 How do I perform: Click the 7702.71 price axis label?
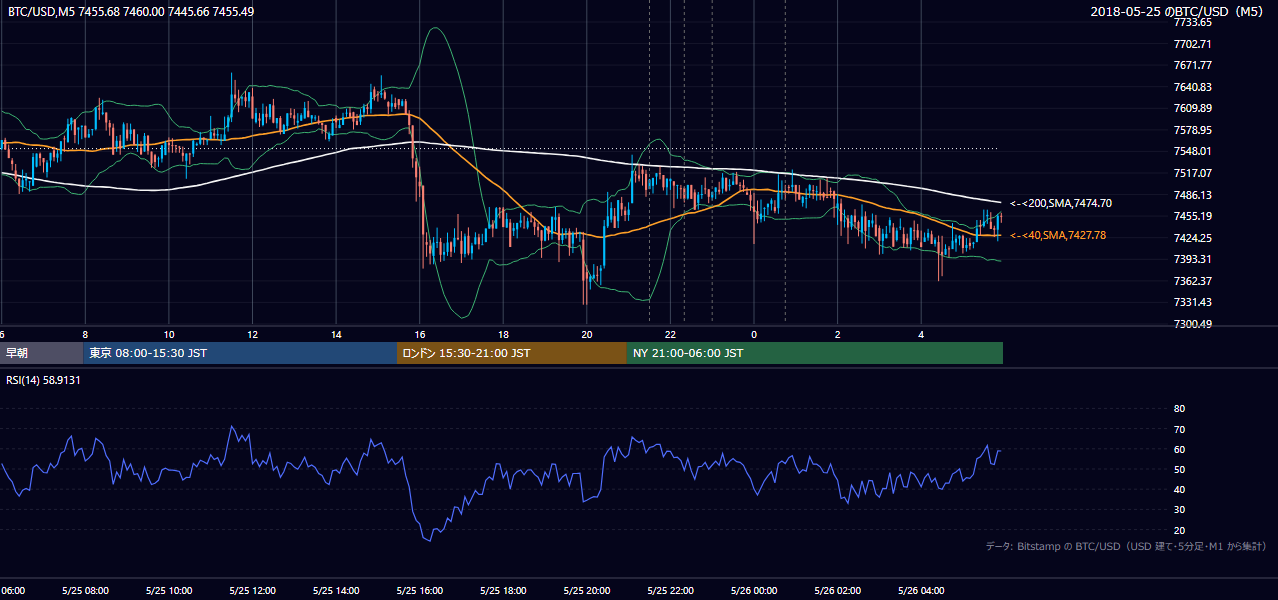click(x=1193, y=44)
